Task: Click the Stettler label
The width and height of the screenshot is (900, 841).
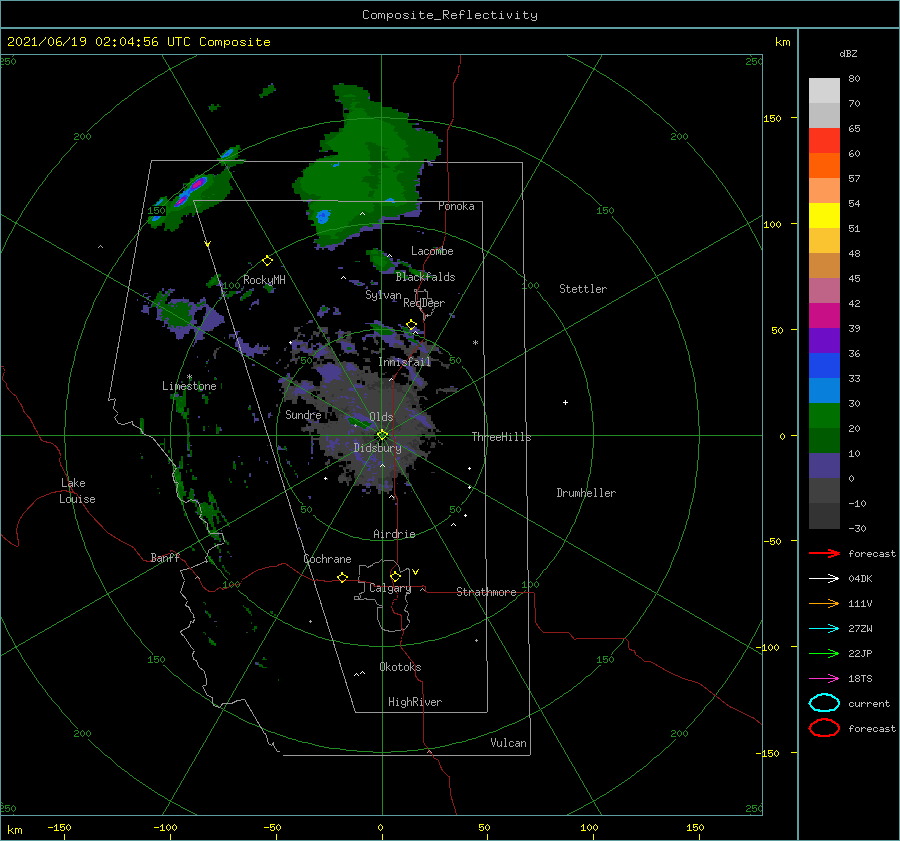Action: (583, 289)
